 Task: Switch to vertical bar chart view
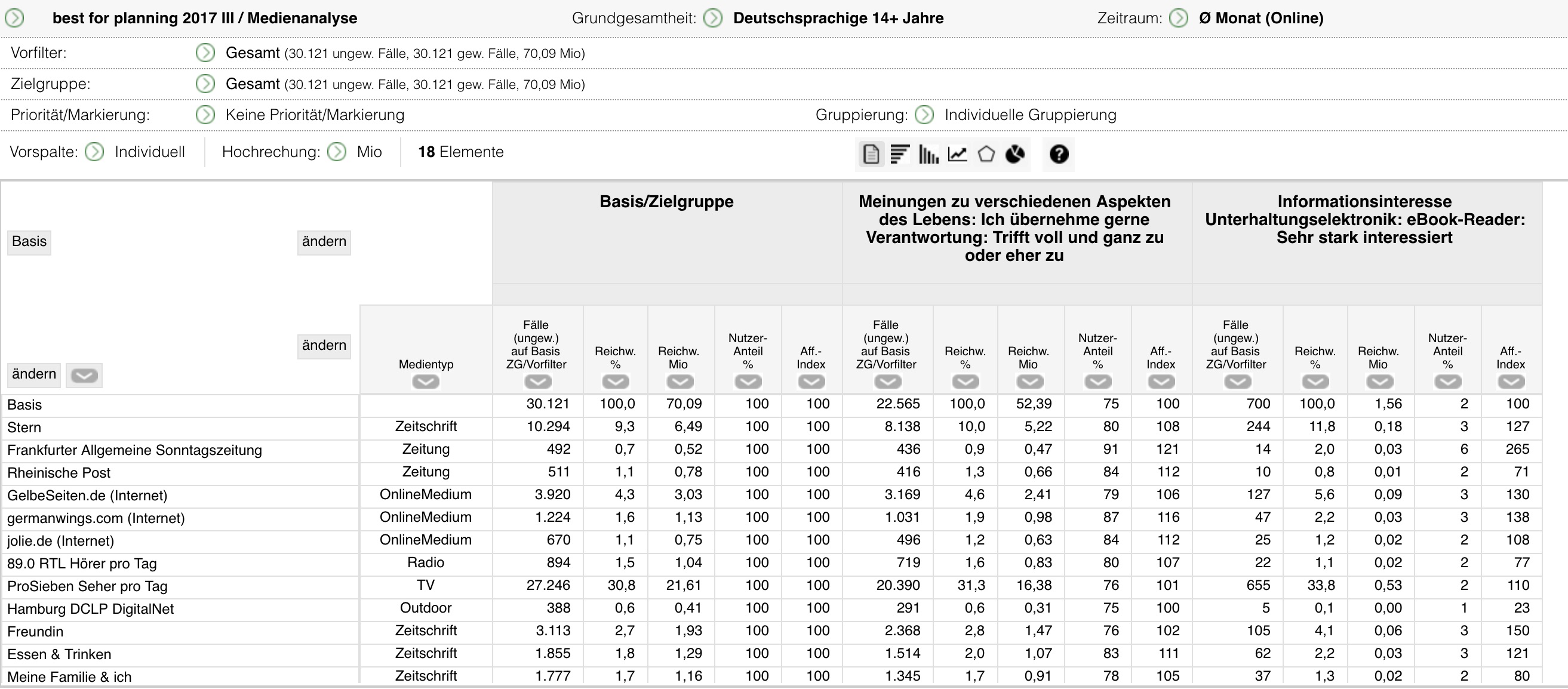coord(928,154)
